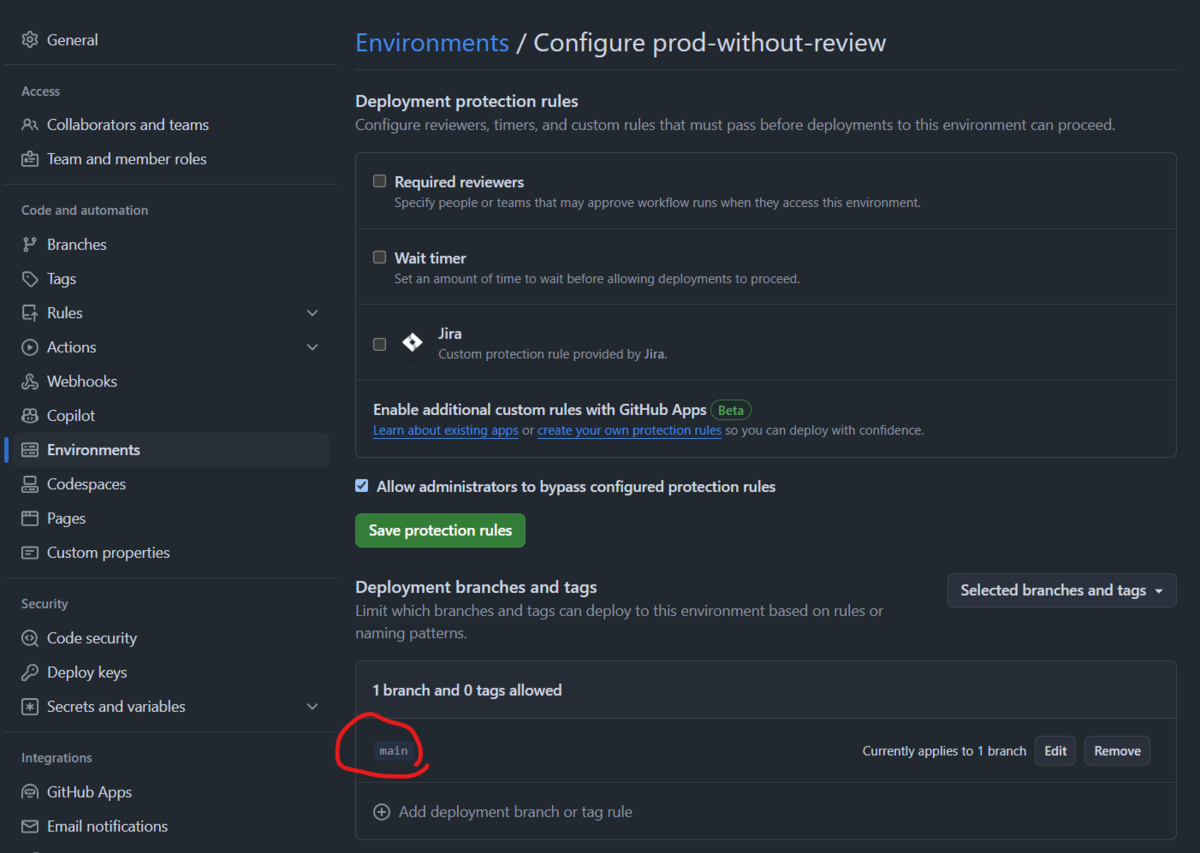Follow the Environments breadcrumb link
The height and width of the screenshot is (853, 1200).
(x=432, y=43)
